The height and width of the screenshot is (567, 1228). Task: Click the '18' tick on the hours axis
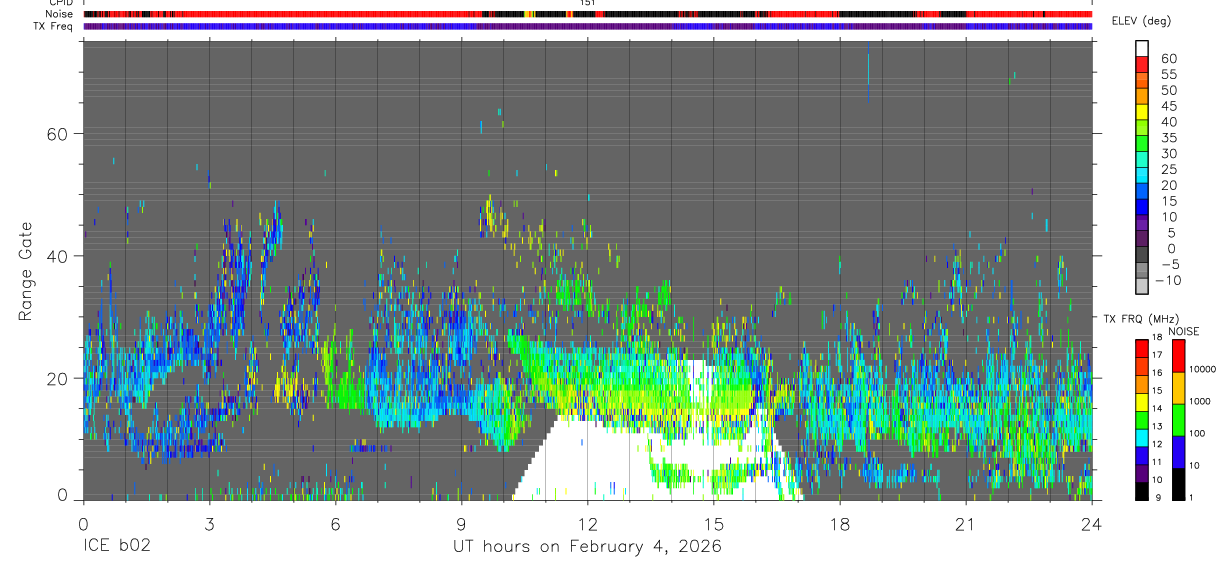click(840, 523)
